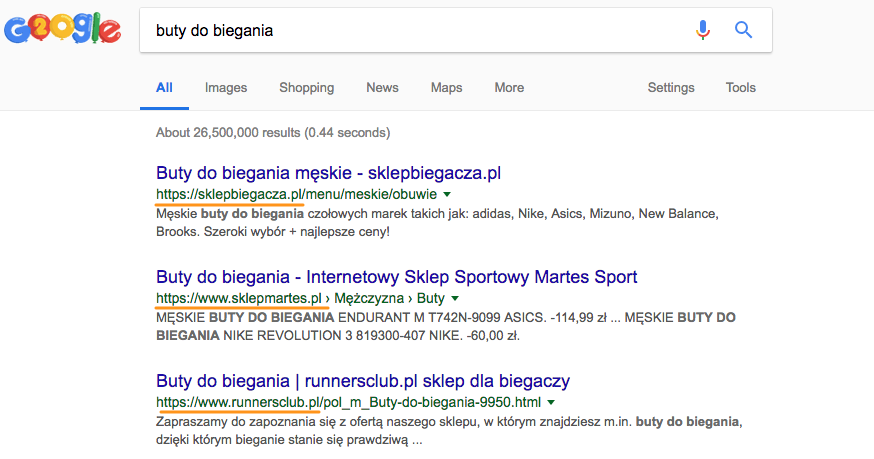Click the www.runnersclub.pl green URL
874x459 pixels.
pos(348,402)
